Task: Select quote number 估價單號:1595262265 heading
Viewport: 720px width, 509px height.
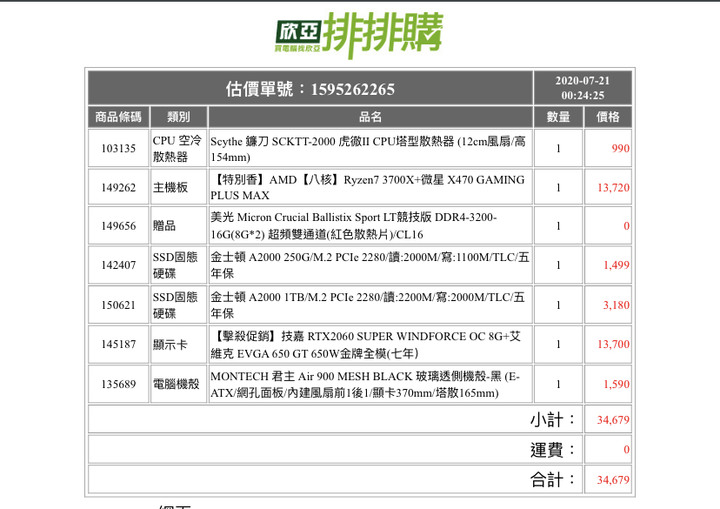Action: point(310,89)
